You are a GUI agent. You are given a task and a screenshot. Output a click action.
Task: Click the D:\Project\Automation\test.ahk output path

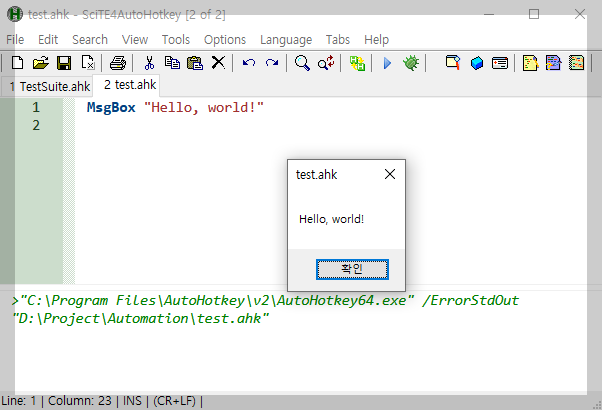click(x=141, y=319)
